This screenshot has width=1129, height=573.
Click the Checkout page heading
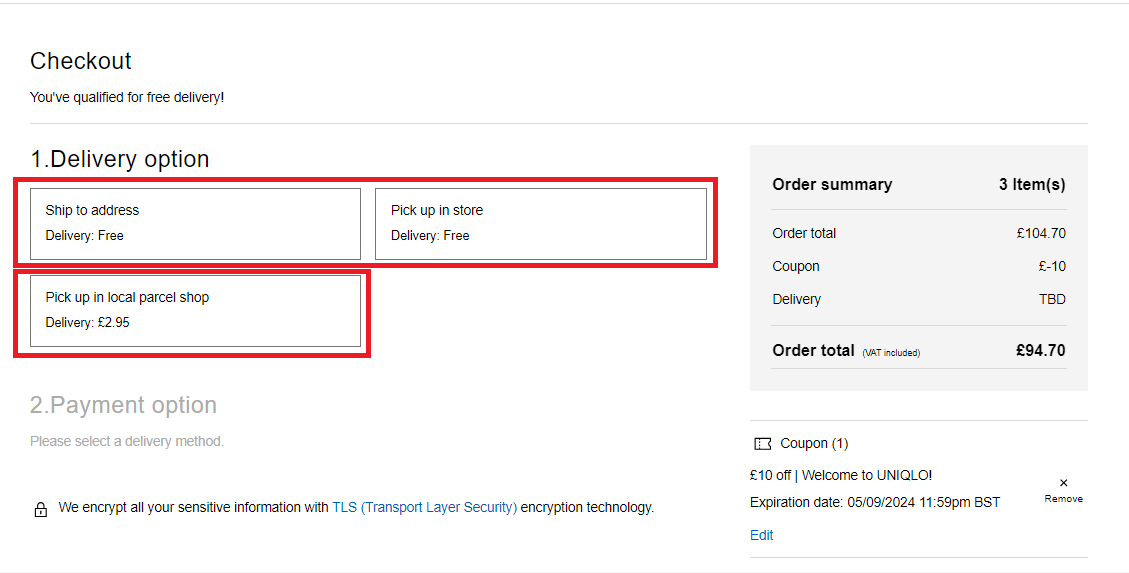(x=80, y=61)
